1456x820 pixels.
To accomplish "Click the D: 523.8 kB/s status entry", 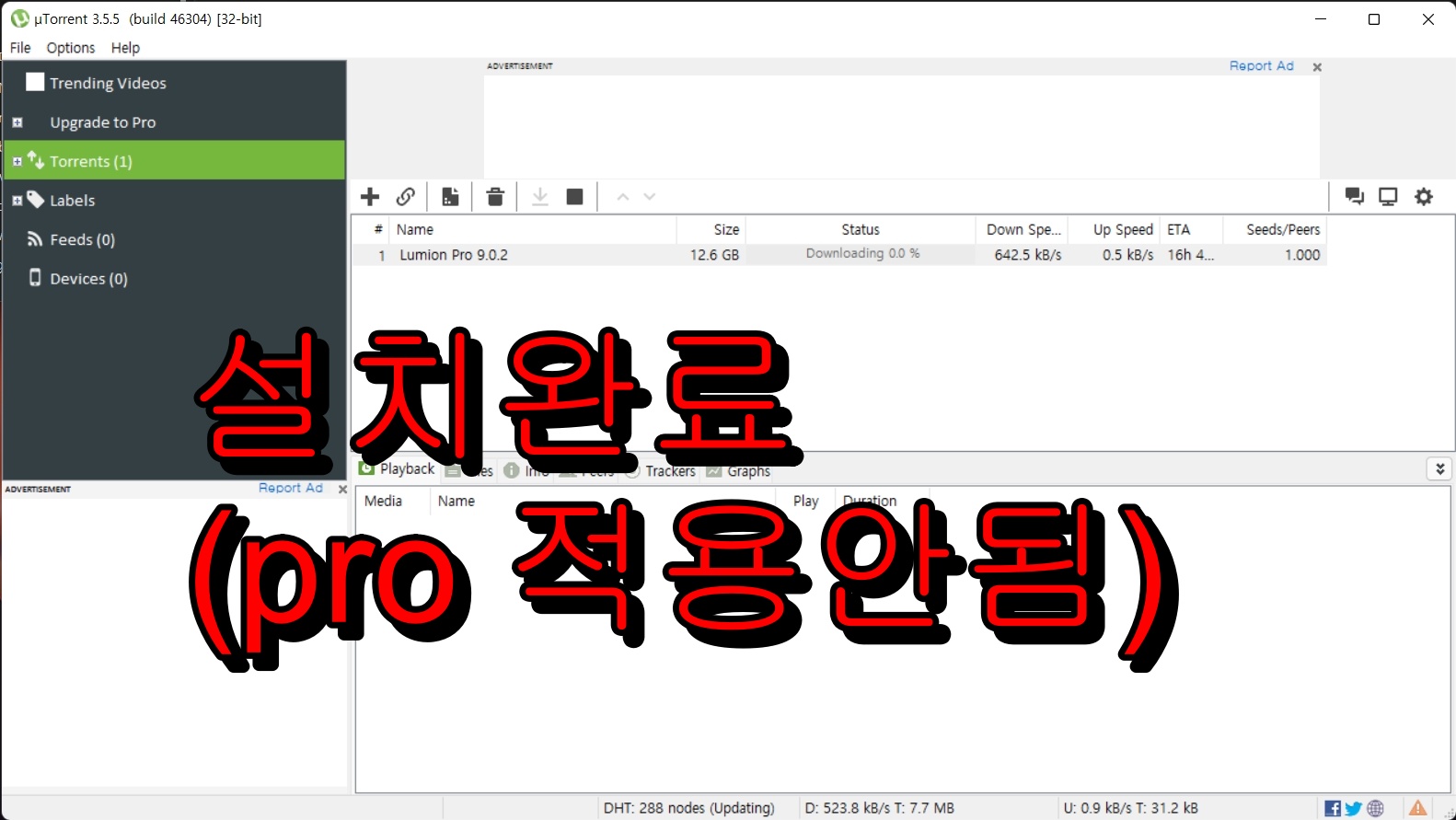I will coord(879,808).
